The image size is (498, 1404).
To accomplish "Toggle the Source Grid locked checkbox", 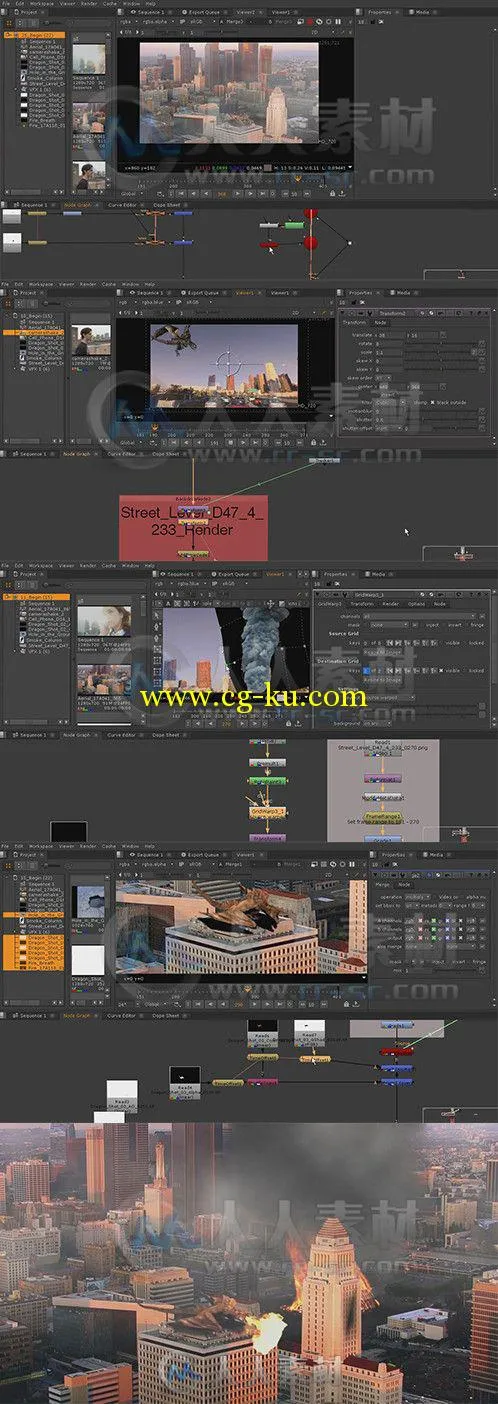I will [466, 642].
